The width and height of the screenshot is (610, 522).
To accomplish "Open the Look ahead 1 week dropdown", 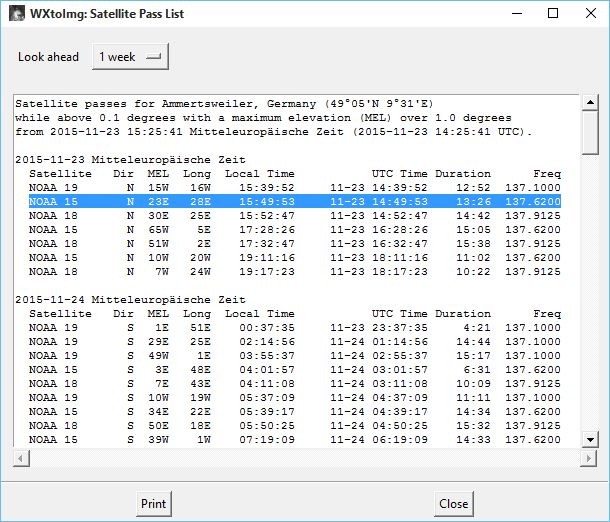I will (x=130, y=57).
